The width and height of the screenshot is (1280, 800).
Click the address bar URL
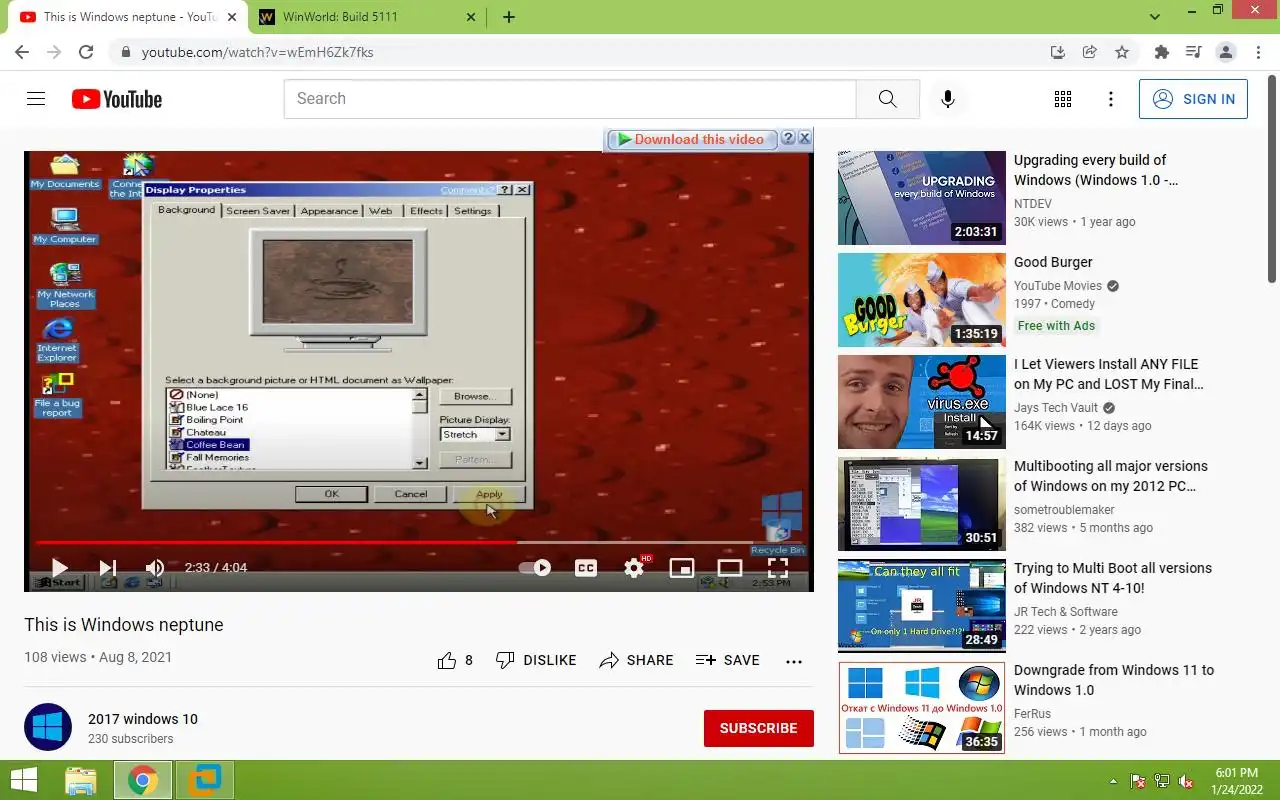coord(257,52)
